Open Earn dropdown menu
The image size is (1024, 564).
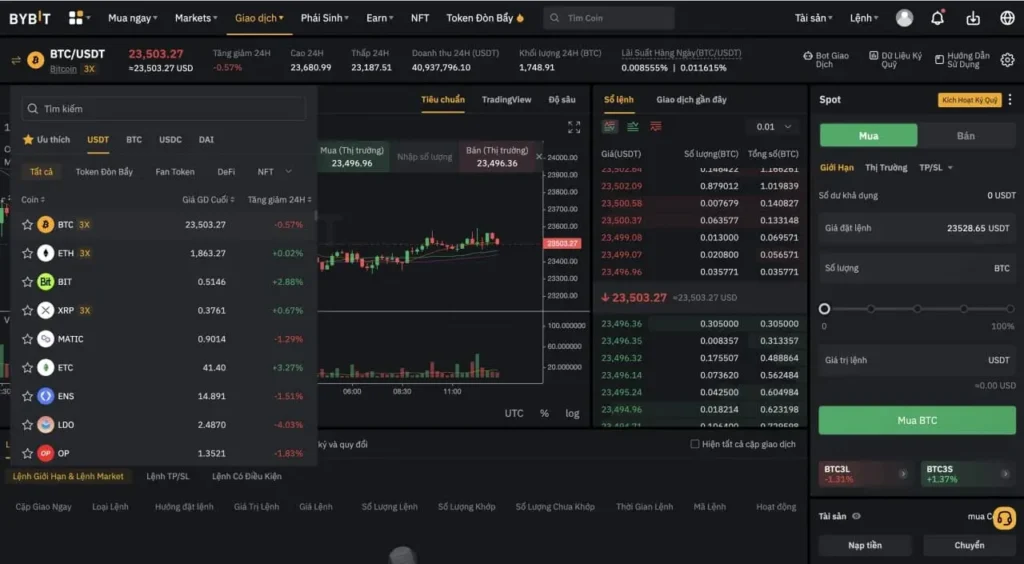click(379, 18)
